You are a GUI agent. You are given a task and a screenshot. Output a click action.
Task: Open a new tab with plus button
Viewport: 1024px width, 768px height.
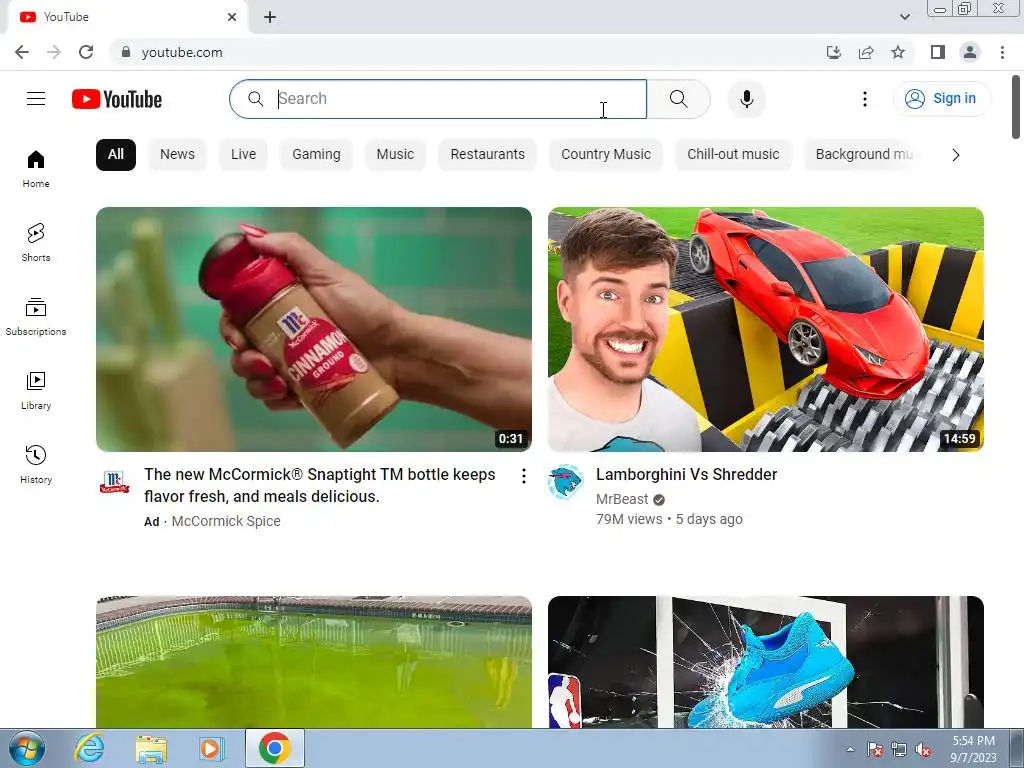(x=270, y=17)
